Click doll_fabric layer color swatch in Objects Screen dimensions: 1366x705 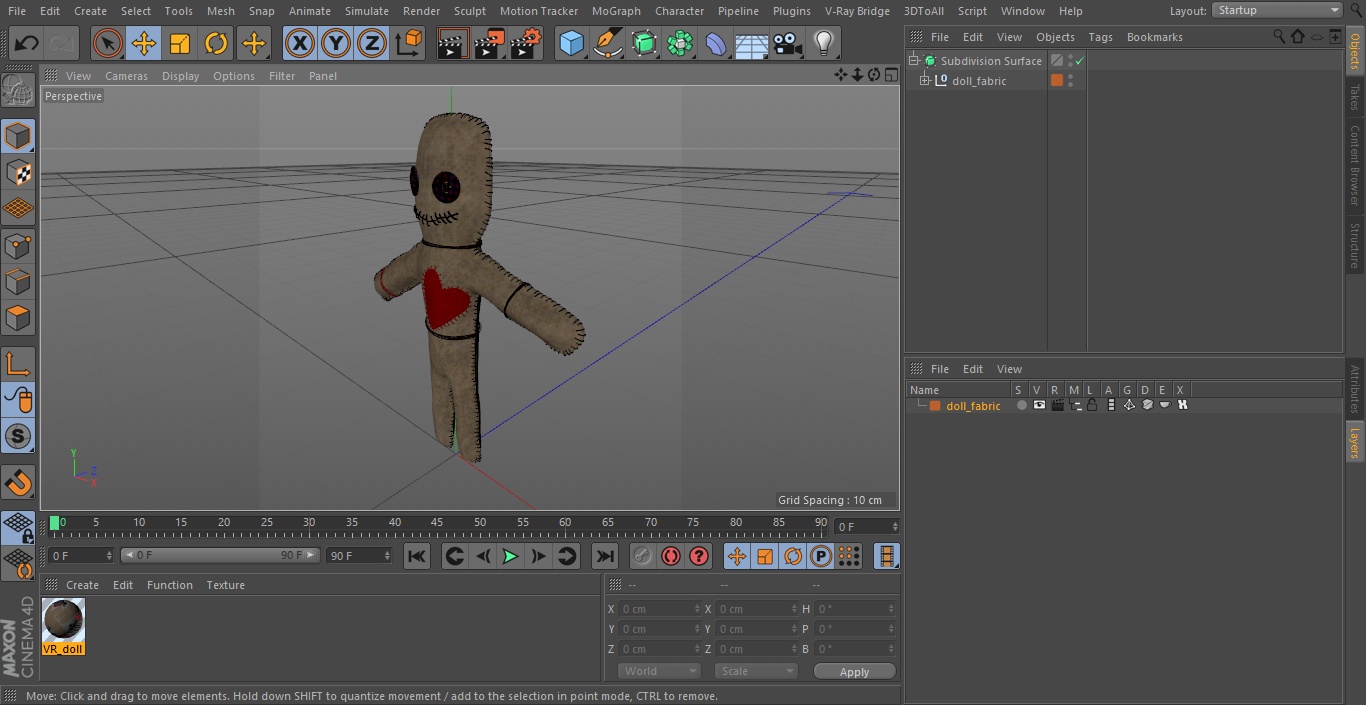pos(1057,81)
